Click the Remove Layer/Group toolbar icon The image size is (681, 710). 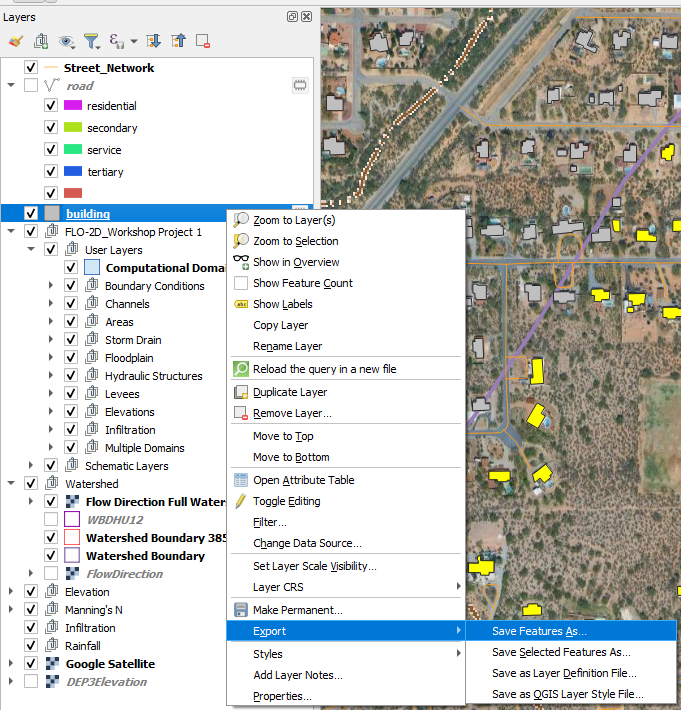(x=203, y=41)
